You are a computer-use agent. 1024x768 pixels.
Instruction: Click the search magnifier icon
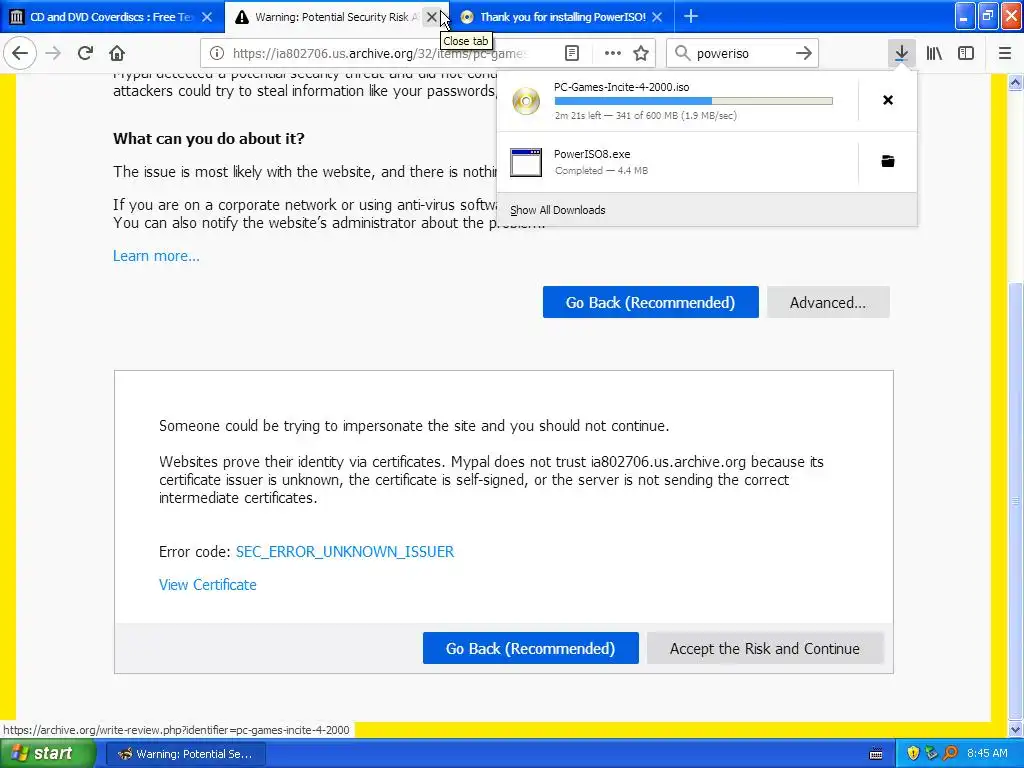(682, 53)
